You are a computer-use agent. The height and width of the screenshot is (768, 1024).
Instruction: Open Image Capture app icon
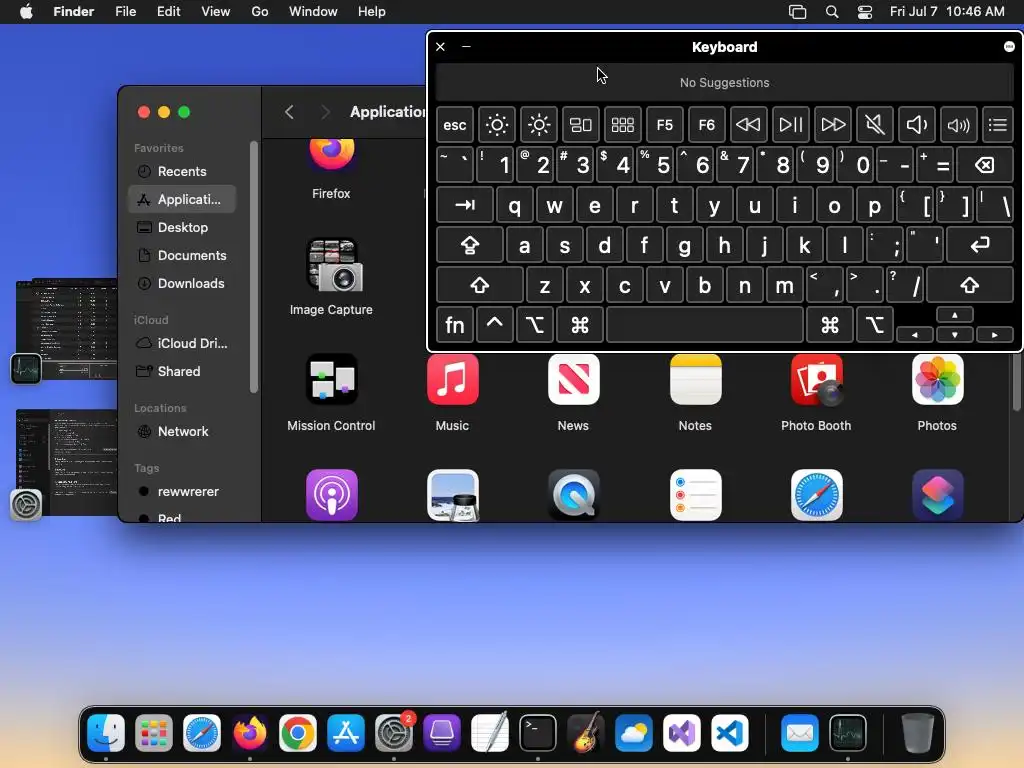pyautogui.click(x=332, y=264)
